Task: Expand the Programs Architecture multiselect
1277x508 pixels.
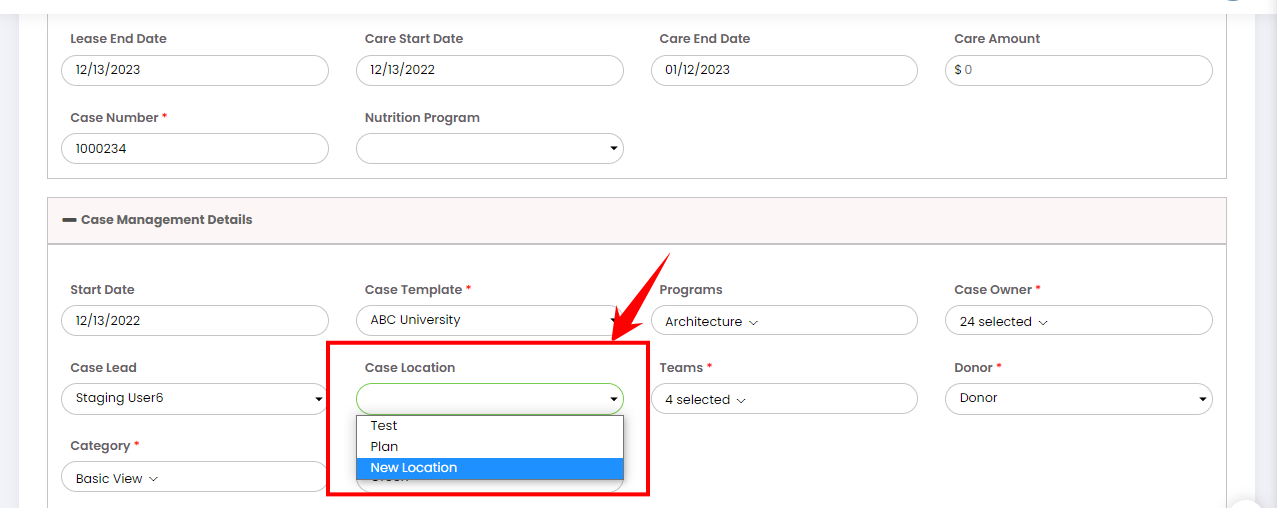Action: [x=784, y=321]
